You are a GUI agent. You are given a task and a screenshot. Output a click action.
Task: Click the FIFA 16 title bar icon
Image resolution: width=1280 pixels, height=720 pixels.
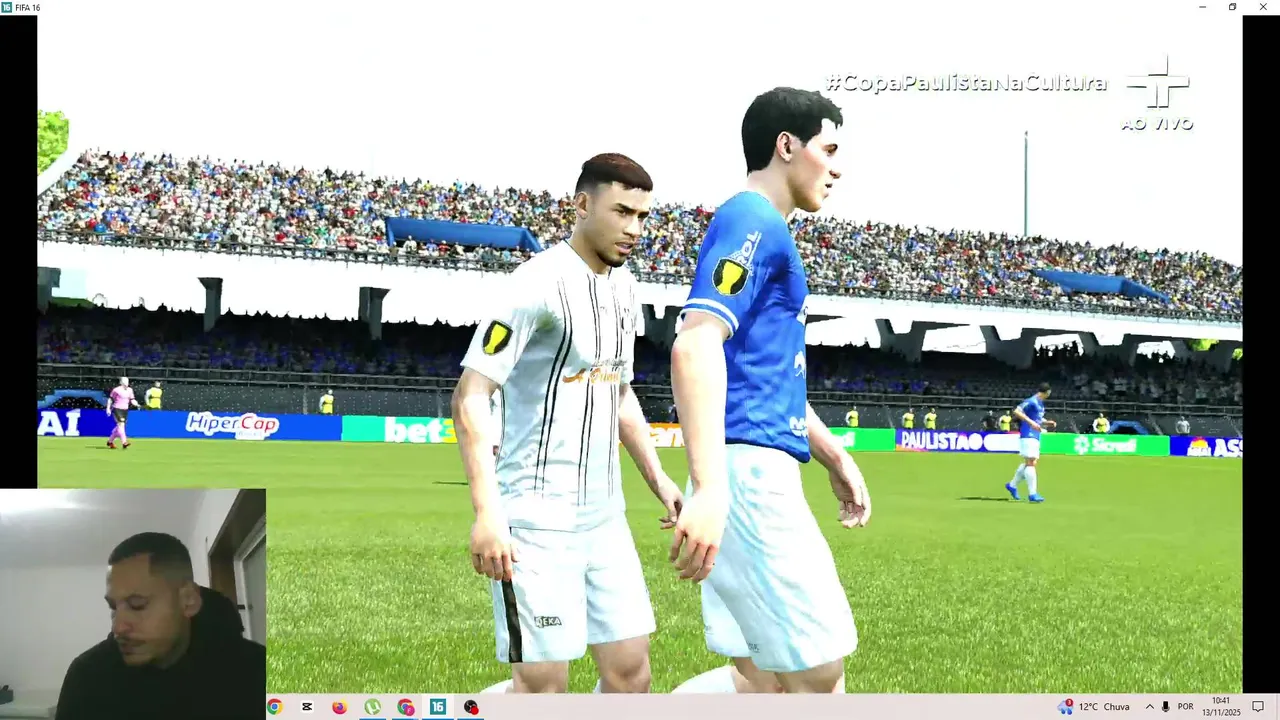[x=7, y=7]
